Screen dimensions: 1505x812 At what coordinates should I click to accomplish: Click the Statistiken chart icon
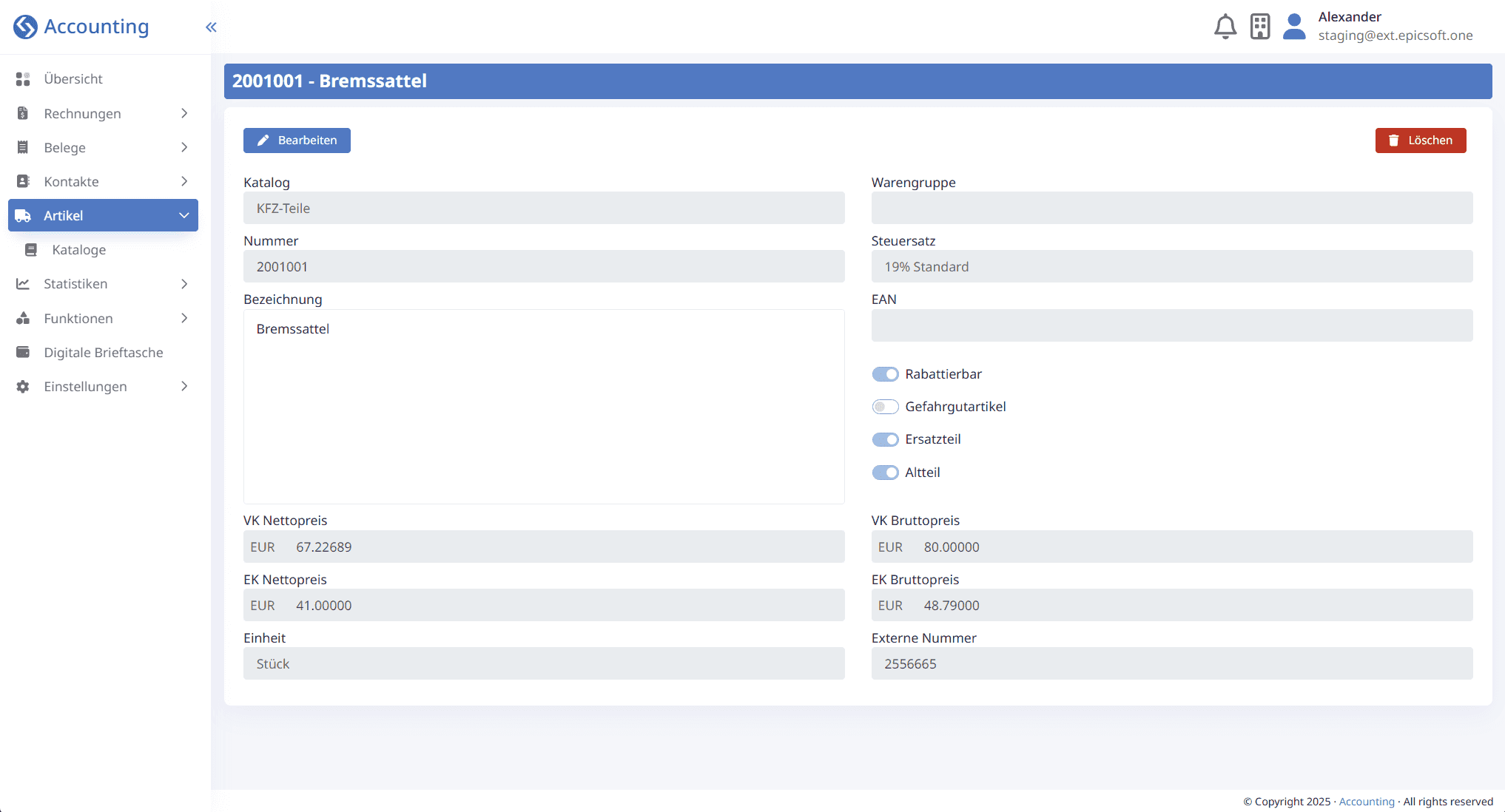pos(23,284)
